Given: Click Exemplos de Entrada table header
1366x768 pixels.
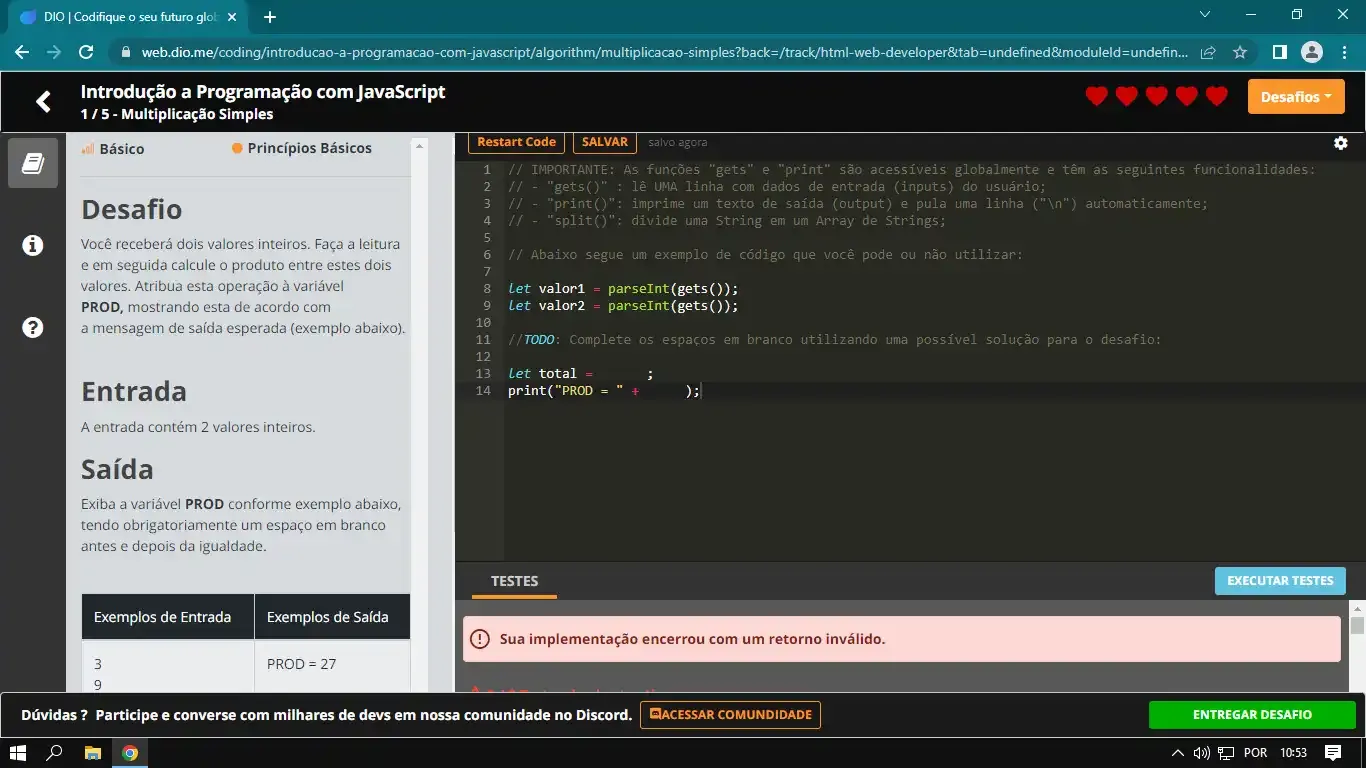Looking at the screenshot, I should pos(168,617).
